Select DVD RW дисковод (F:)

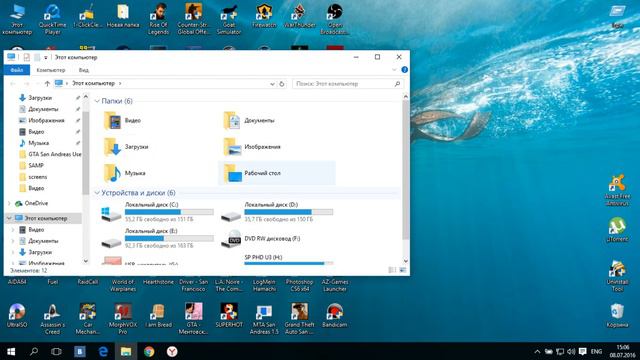point(261,238)
